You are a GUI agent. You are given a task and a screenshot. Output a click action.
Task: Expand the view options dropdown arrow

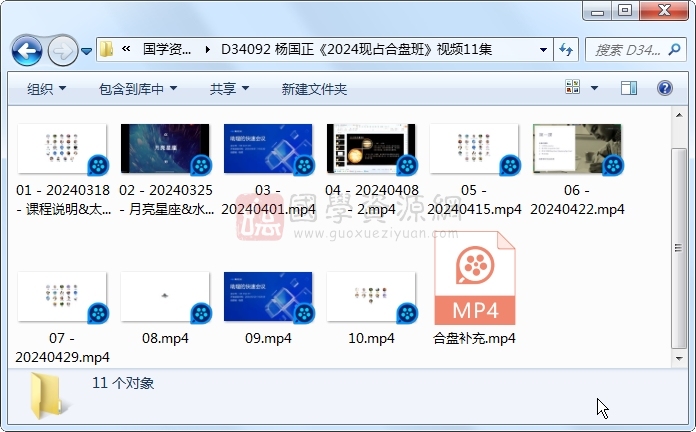[x=594, y=88]
